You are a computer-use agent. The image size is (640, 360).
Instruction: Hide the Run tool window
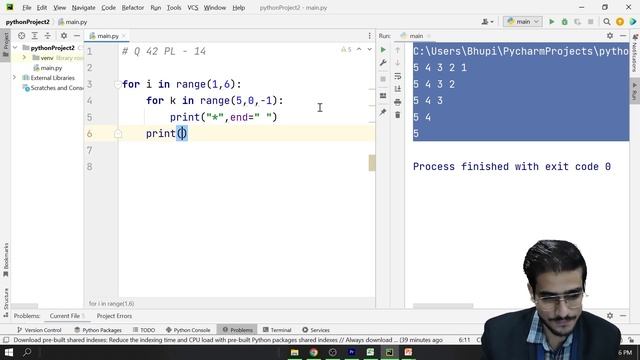(623, 36)
